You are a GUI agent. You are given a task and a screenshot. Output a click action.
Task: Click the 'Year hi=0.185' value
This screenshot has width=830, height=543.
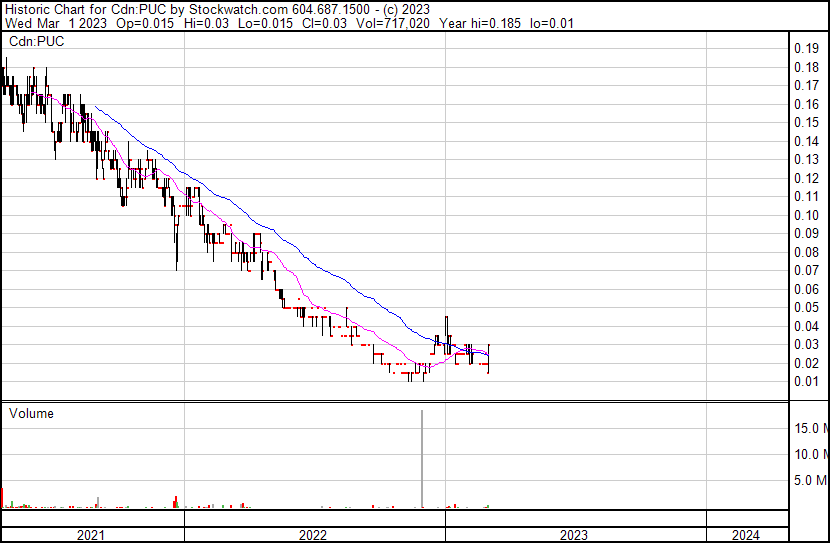coord(480,23)
